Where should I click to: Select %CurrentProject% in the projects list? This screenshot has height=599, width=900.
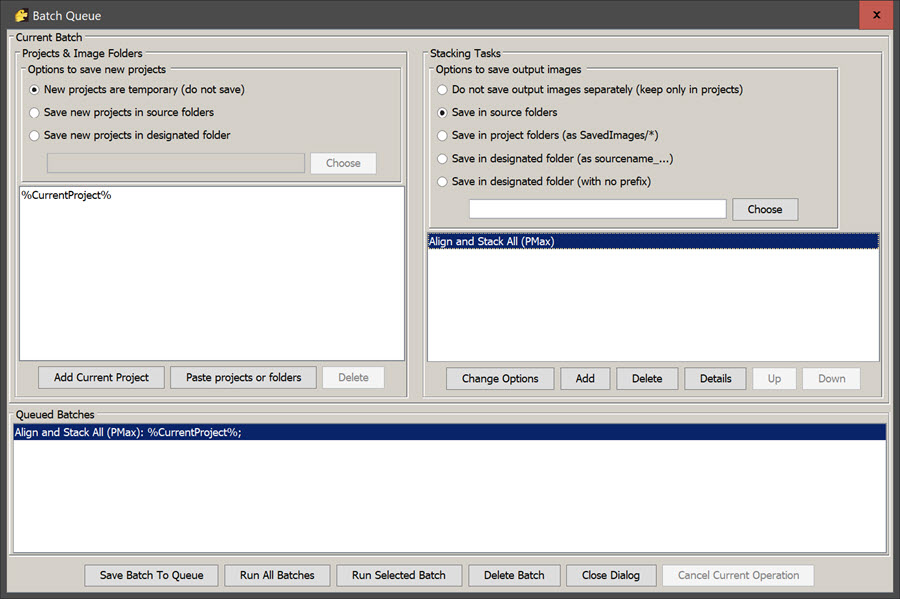pos(66,196)
